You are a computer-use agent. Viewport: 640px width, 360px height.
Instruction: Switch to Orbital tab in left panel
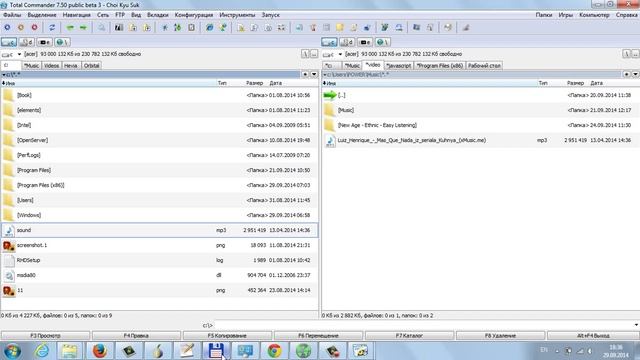click(91, 65)
